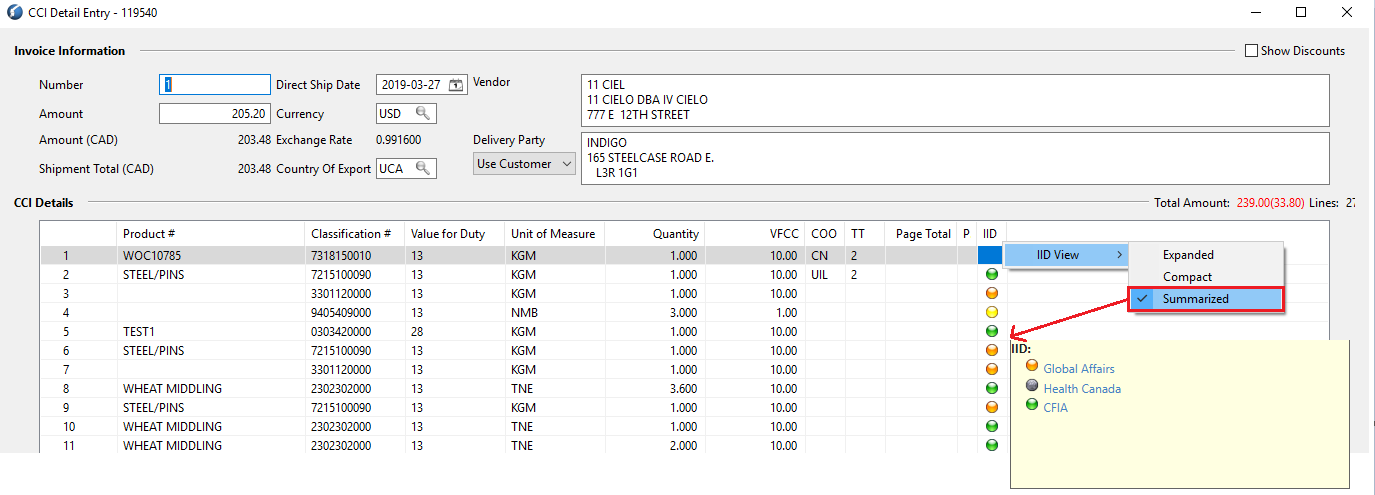Image resolution: width=1375 pixels, height=495 pixels.
Task: Expand the IID View submenu
Action: click(1067, 255)
